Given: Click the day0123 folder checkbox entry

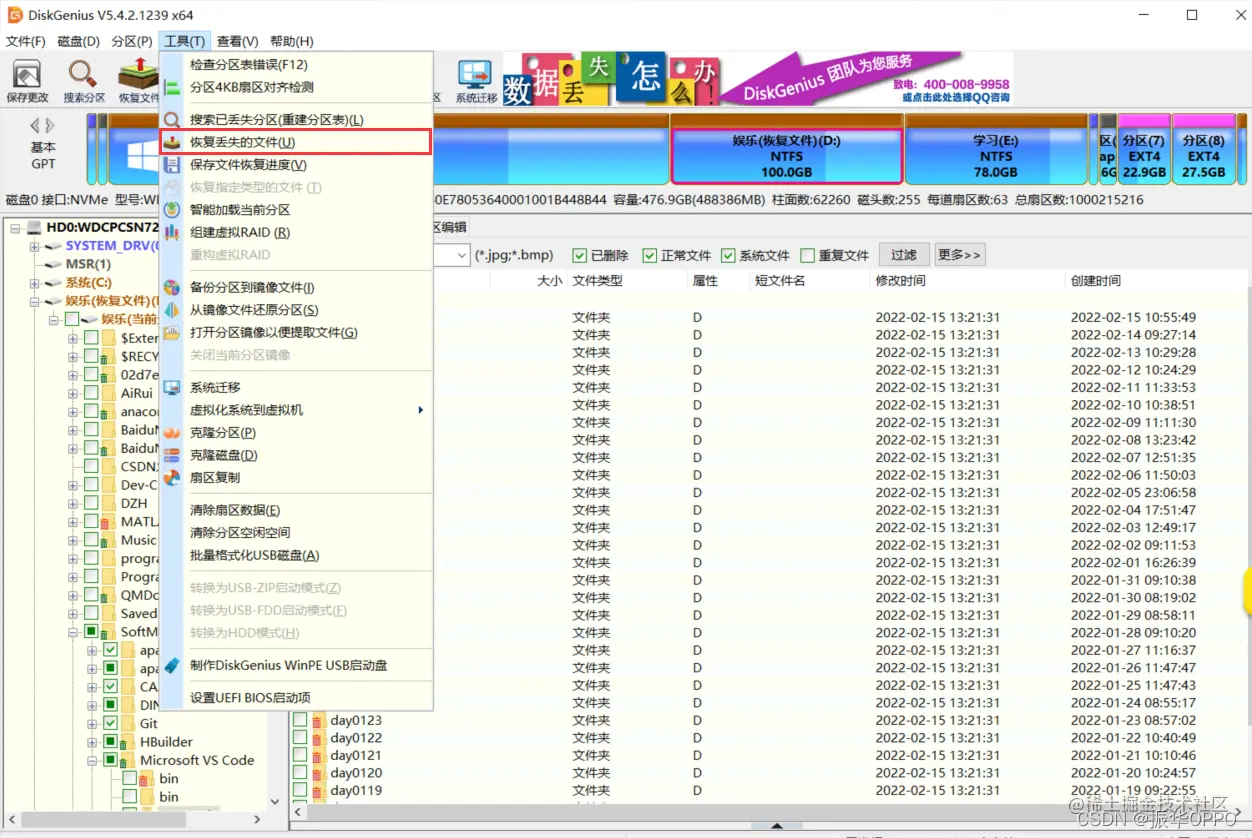Looking at the screenshot, I should (301, 721).
